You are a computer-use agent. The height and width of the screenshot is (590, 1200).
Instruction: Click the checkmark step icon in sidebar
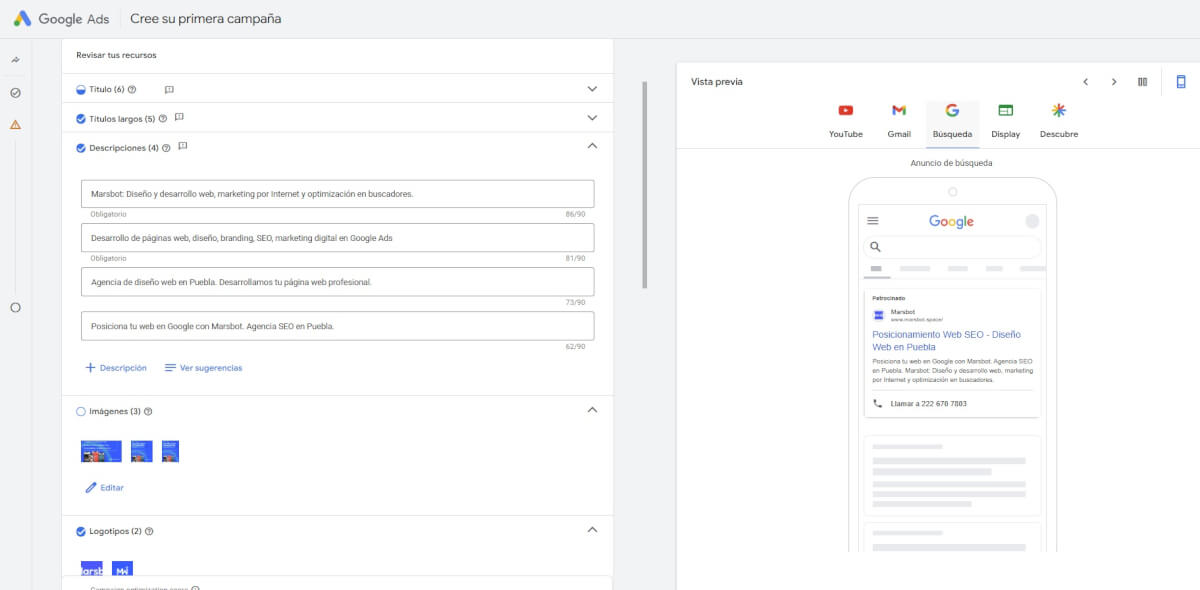15,93
